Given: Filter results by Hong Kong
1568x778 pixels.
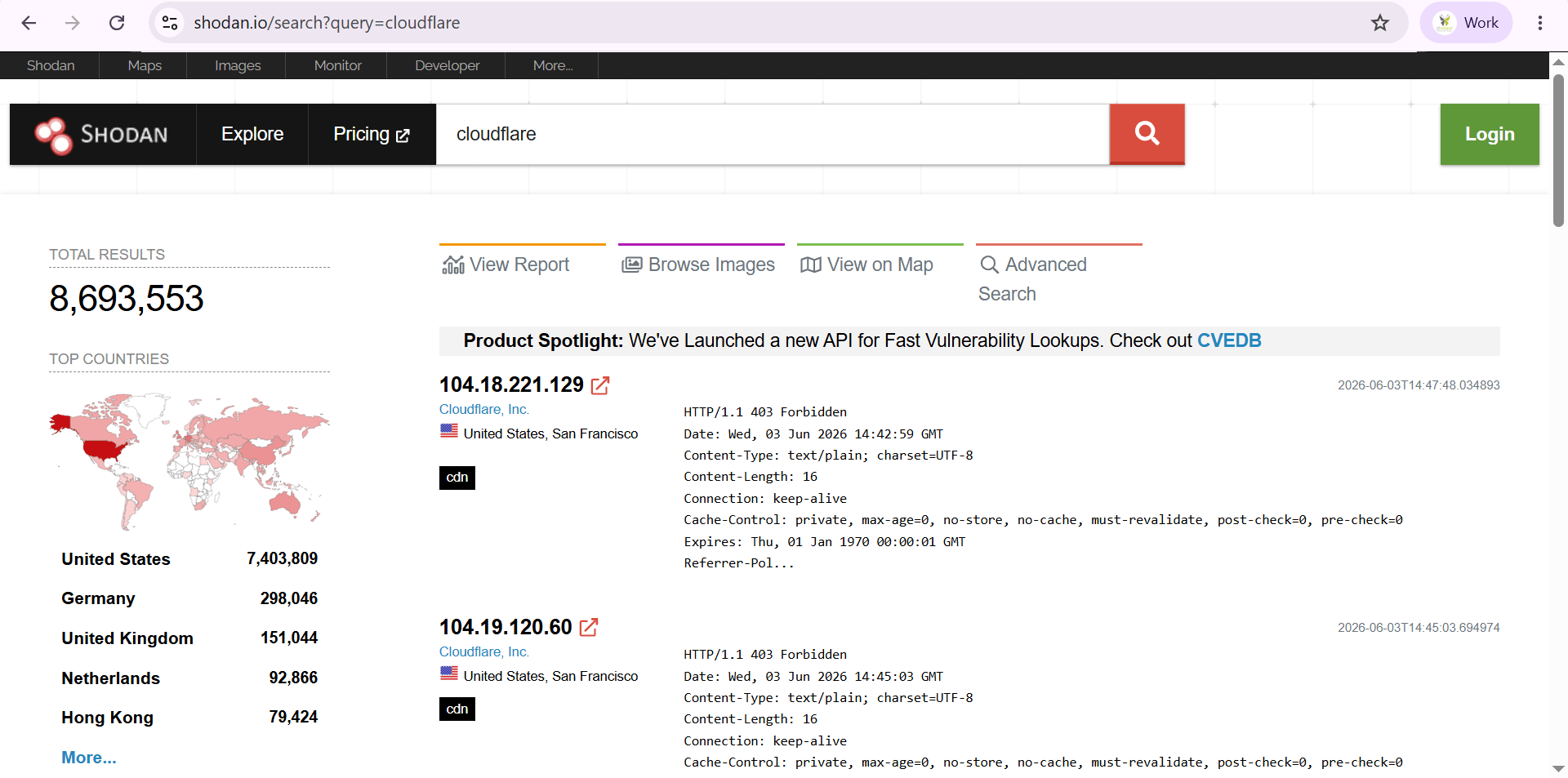Looking at the screenshot, I should click(x=108, y=718).
